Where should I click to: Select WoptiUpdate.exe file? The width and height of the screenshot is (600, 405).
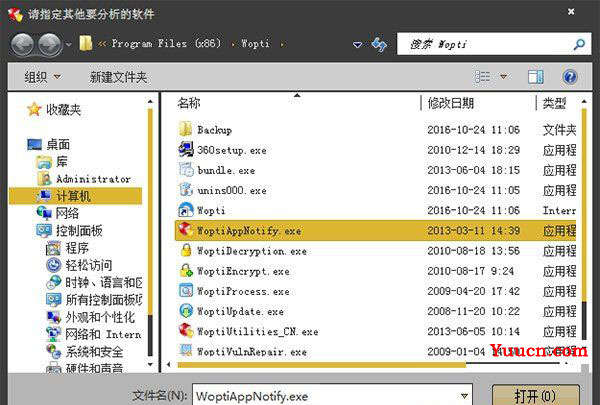click(x=240, y=312)
